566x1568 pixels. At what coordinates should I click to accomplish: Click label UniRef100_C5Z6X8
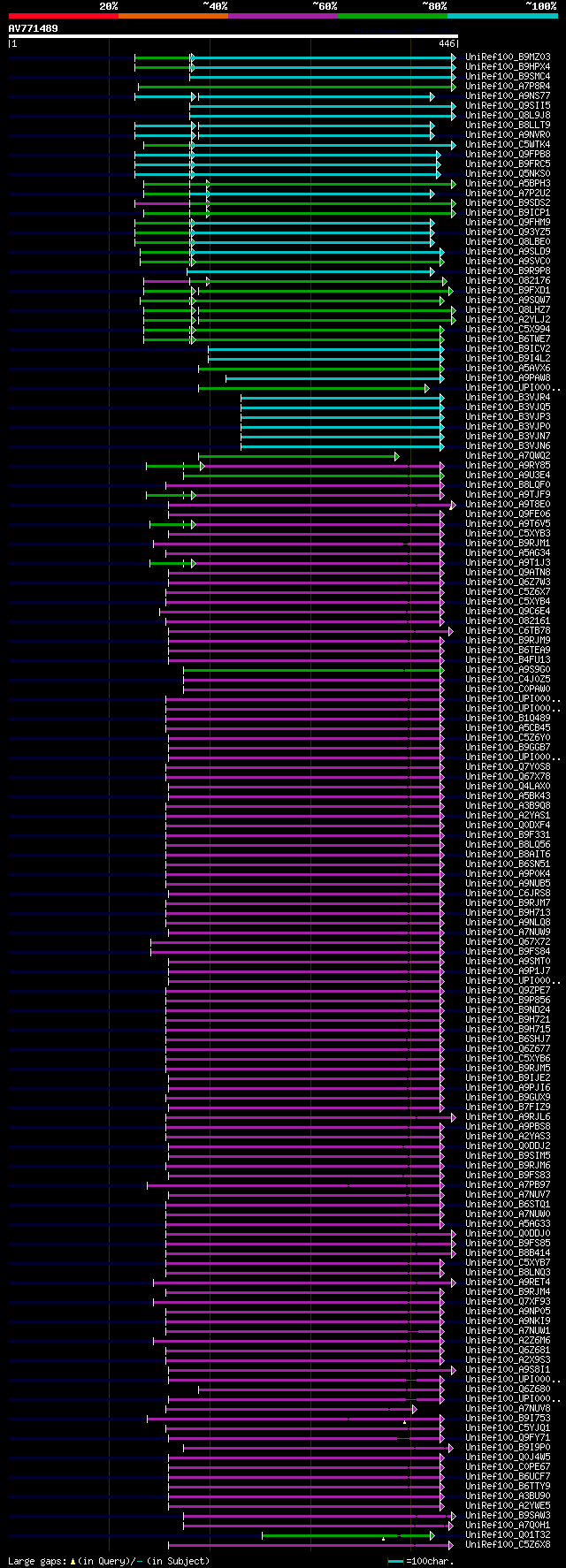point(508,1545)
